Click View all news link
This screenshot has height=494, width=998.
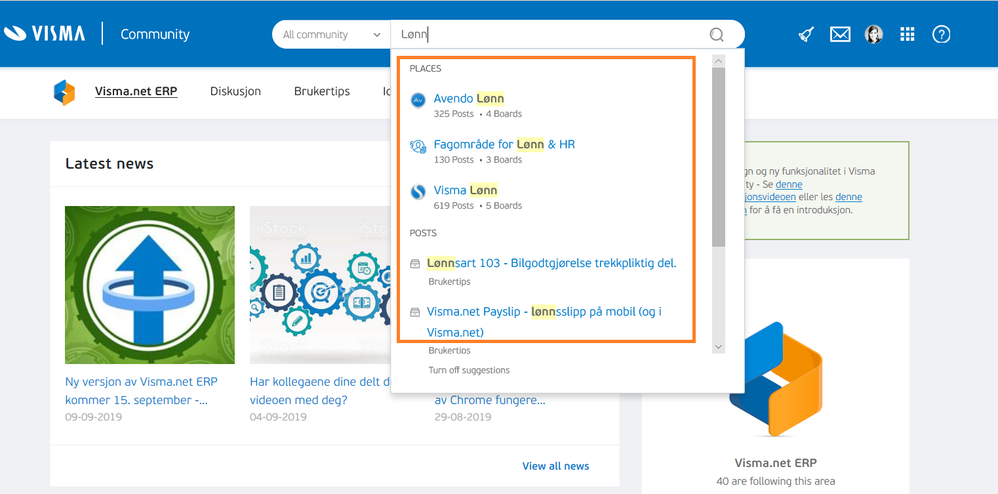556,466
